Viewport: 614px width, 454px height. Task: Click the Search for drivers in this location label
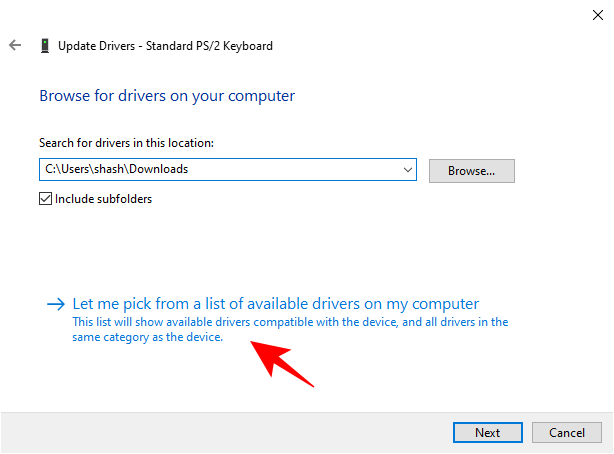tap(126, 144)
